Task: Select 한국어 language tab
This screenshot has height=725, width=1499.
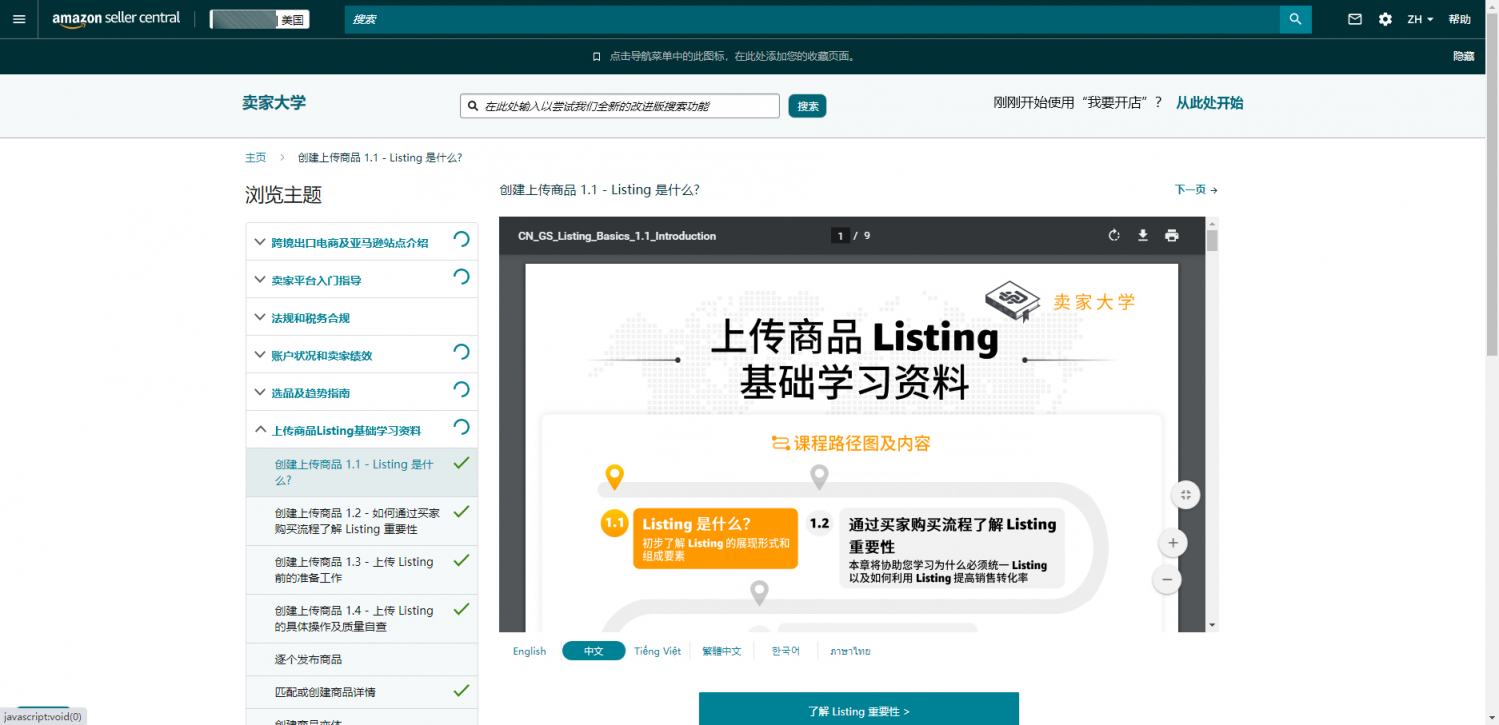Action: [x=786, y=651]
